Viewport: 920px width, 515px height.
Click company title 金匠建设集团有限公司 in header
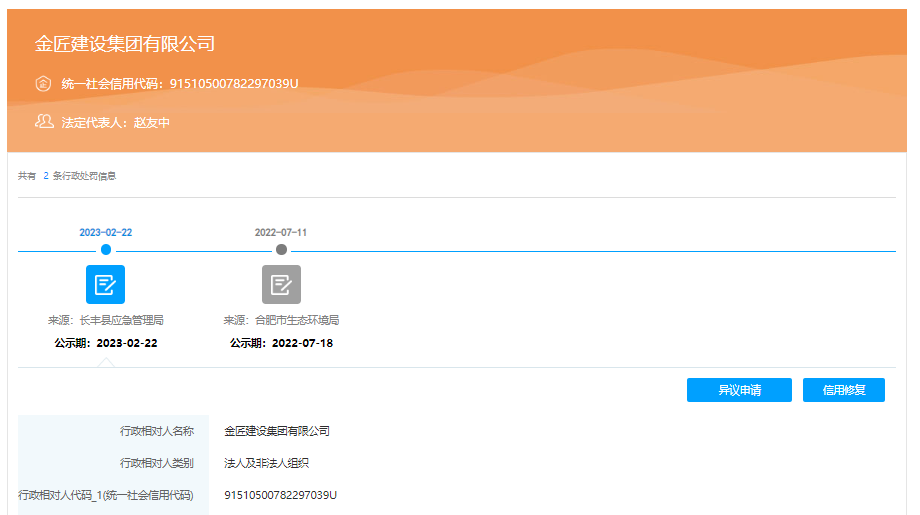124,44
